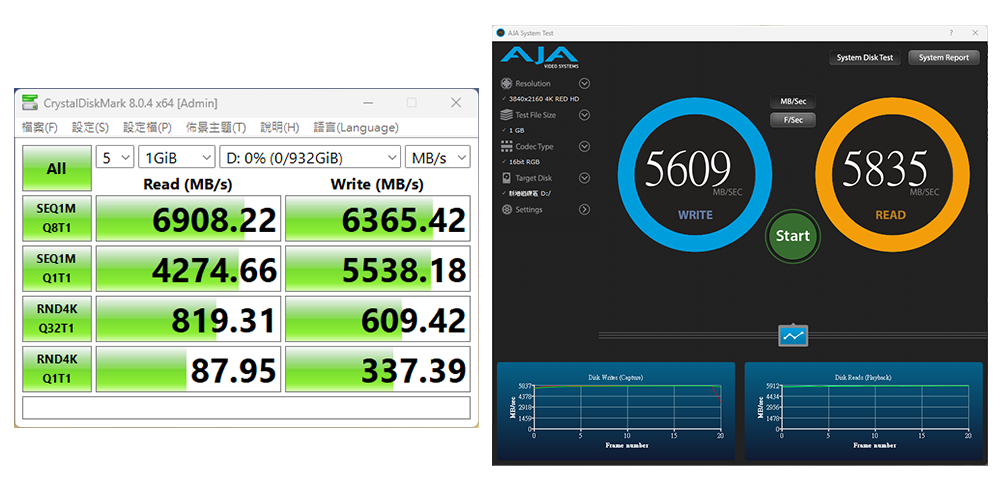The image size is (1000, 500).
Task: Click the 3840x2160 4K RED HD value
Action: tap(544, 99)
